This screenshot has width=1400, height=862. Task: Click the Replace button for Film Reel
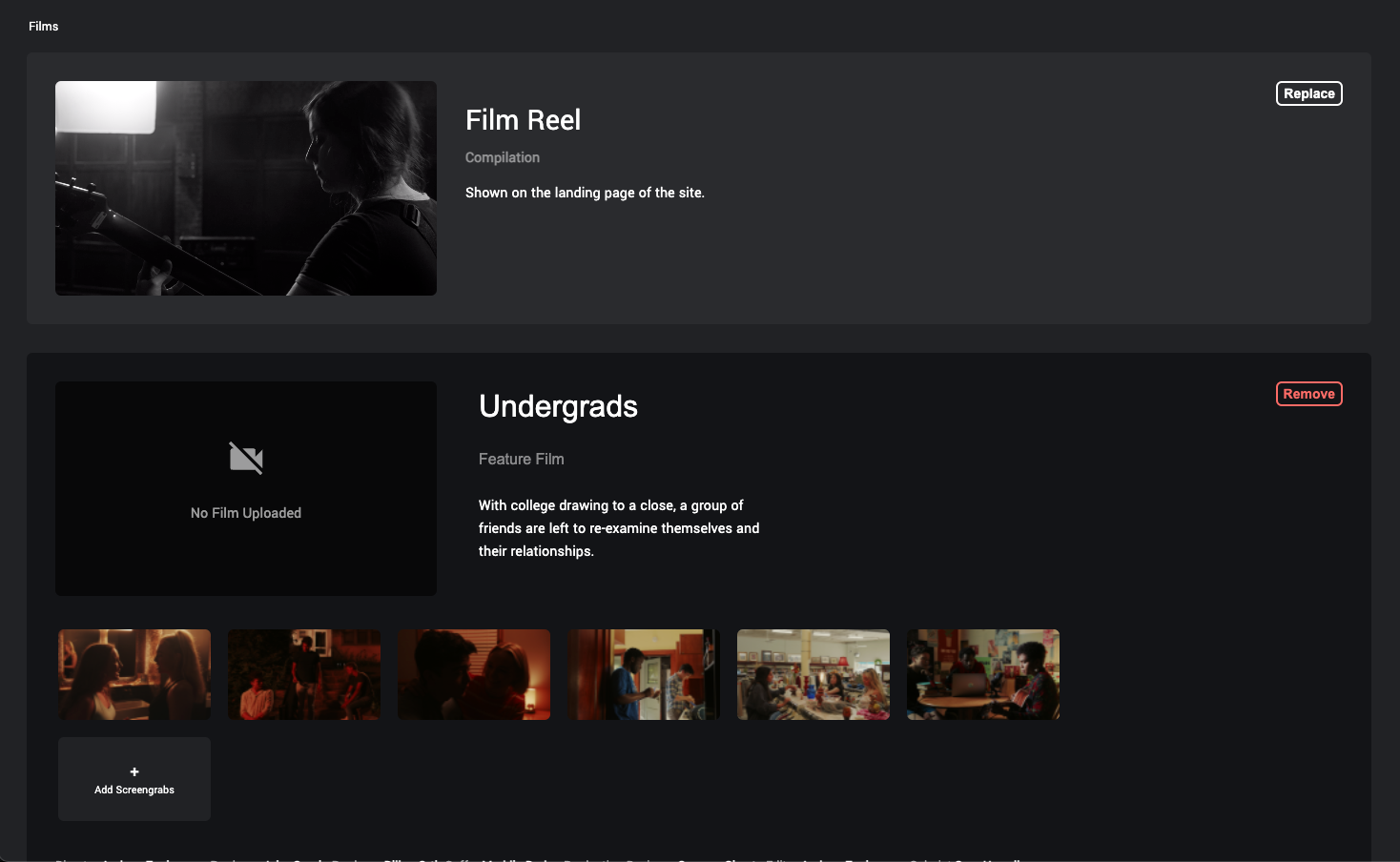pos(1308,92)
